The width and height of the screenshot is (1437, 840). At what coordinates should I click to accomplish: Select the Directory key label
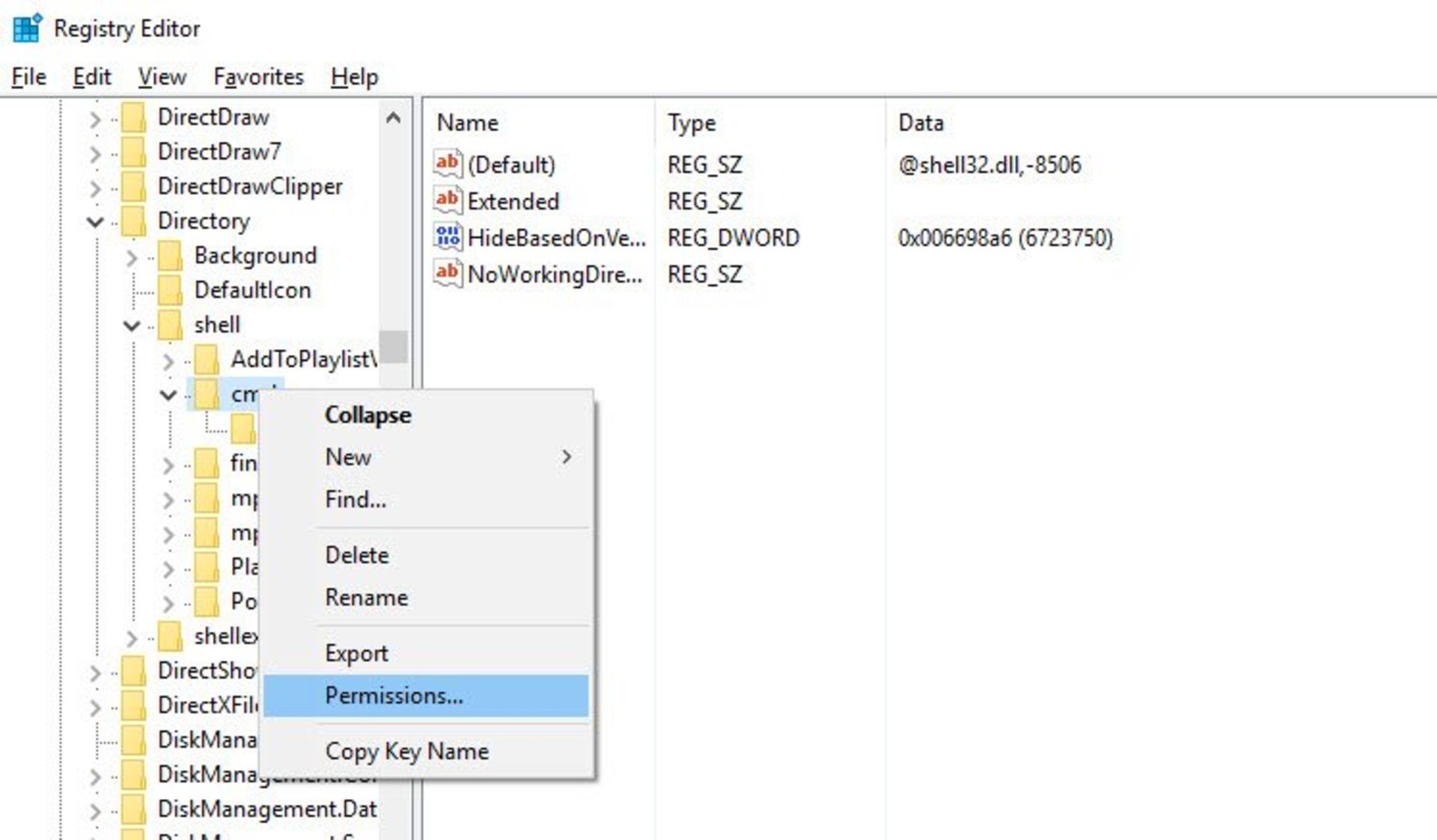[204, 221]
